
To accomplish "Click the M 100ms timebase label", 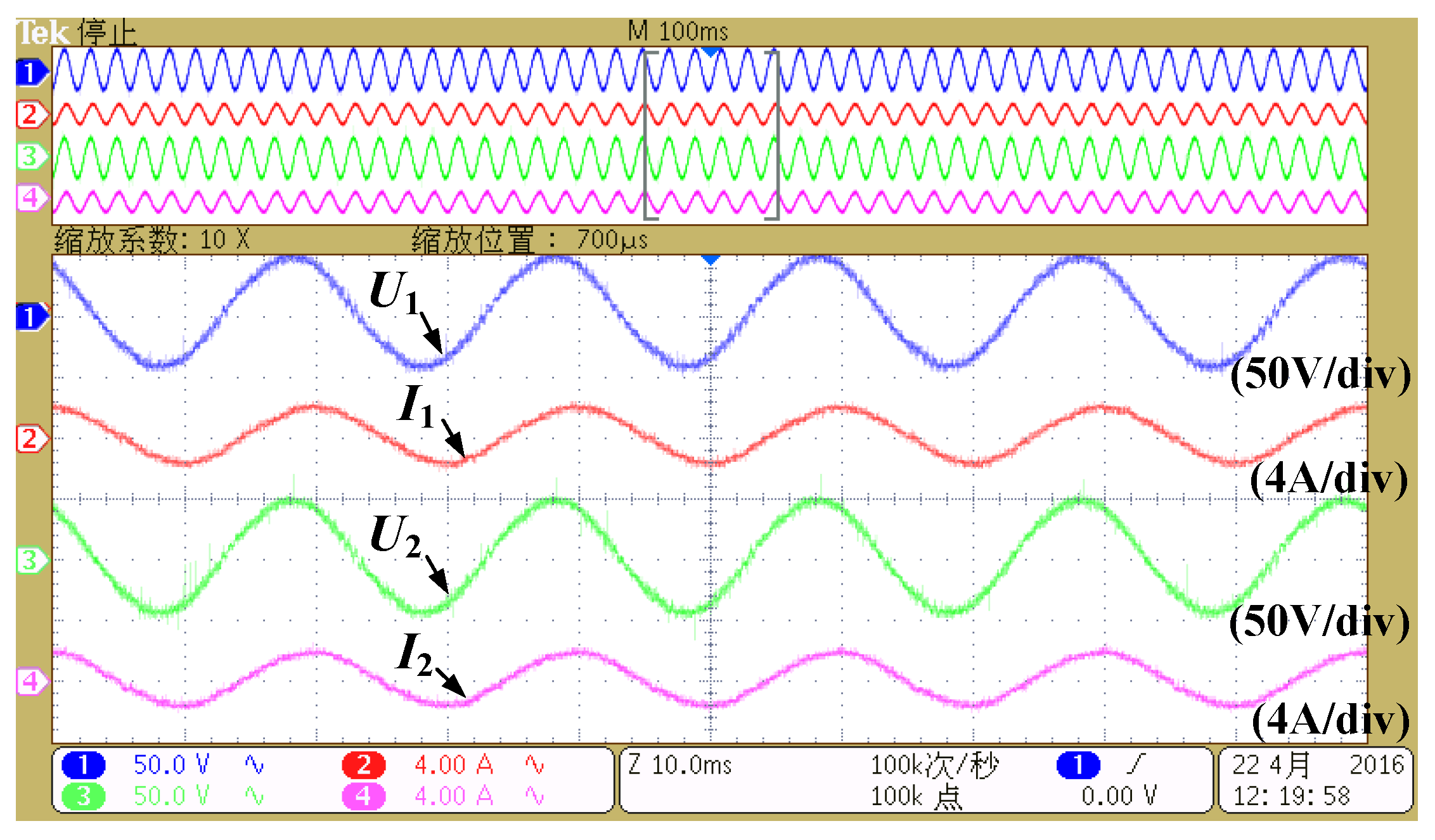I will (678, 31).
